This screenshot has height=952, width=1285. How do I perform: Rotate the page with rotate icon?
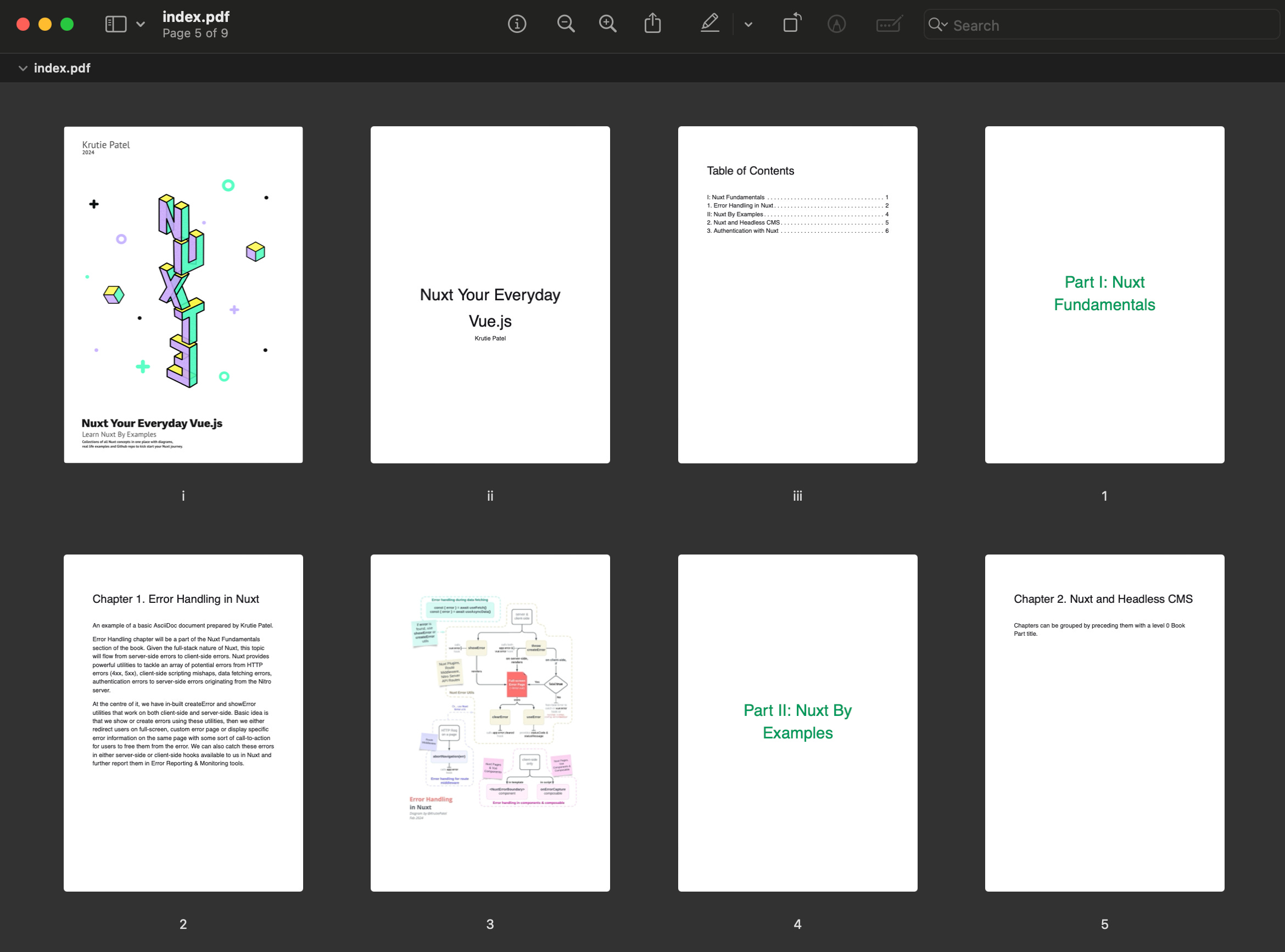[792, 24]
